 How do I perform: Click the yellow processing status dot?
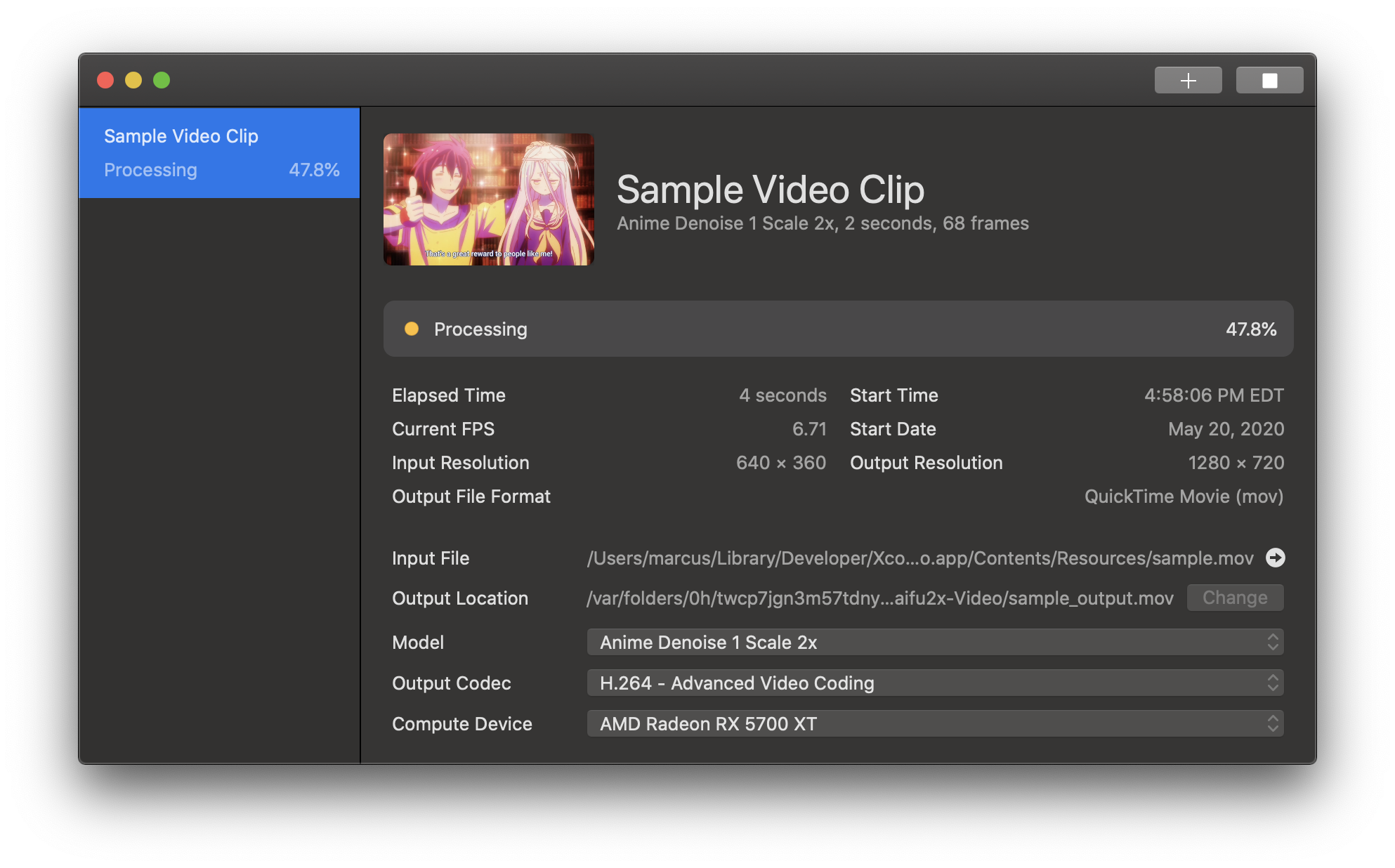[x=412, y=329]
